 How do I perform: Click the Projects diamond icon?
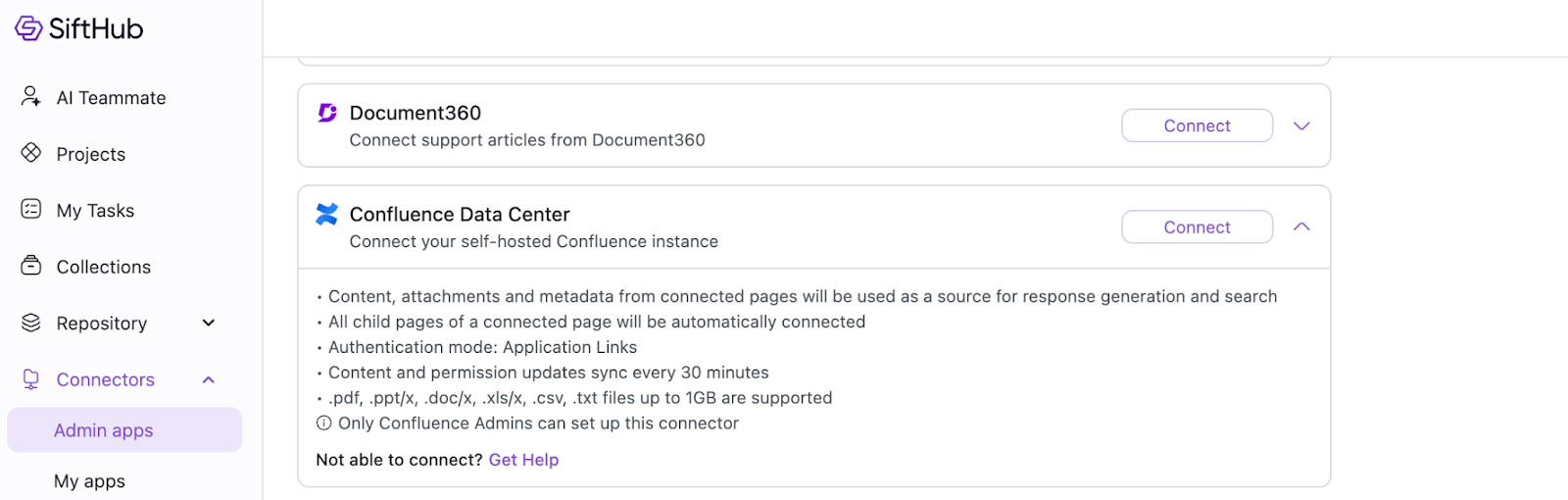click(31, 153)
